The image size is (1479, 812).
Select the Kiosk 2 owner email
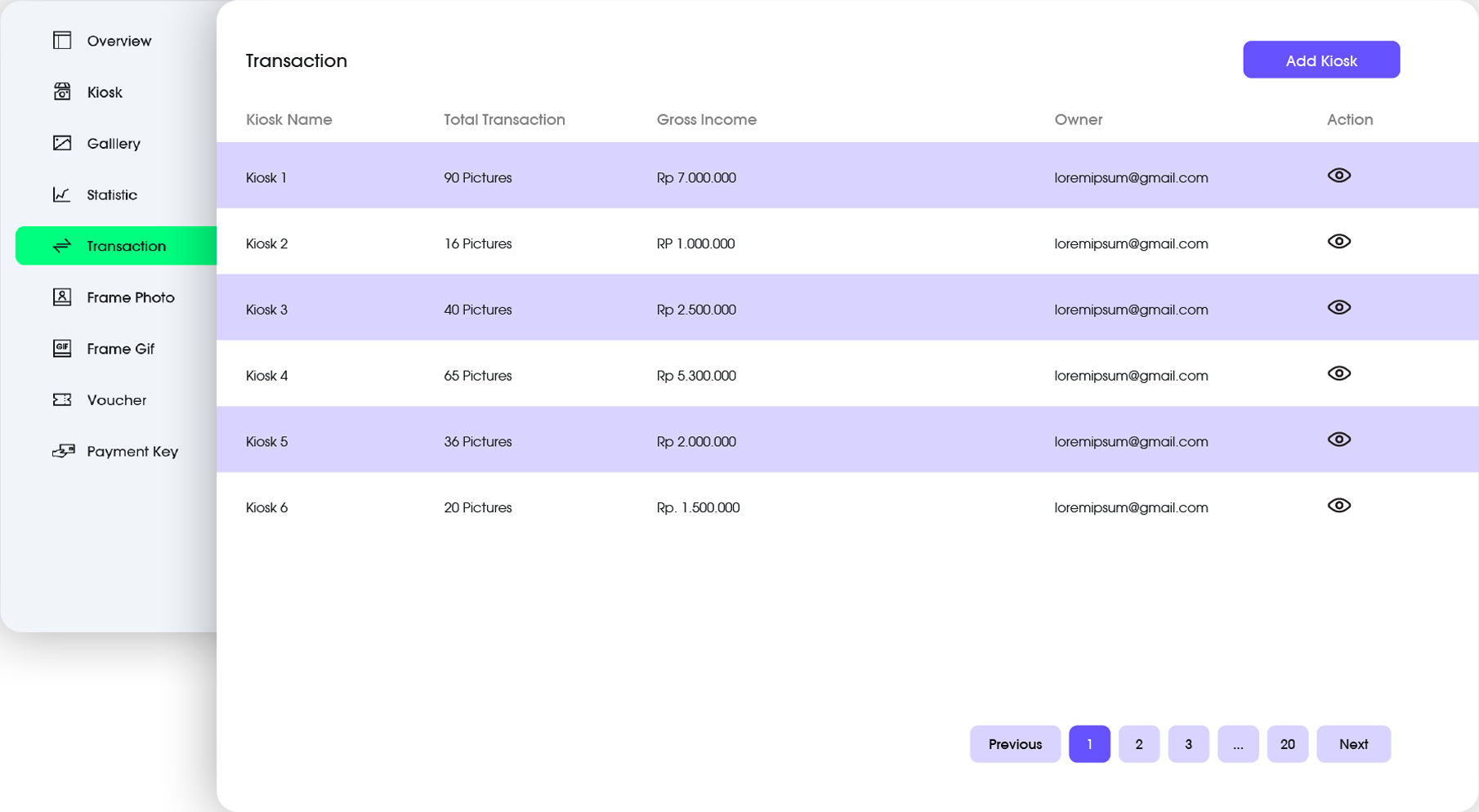click(1131, 244)
